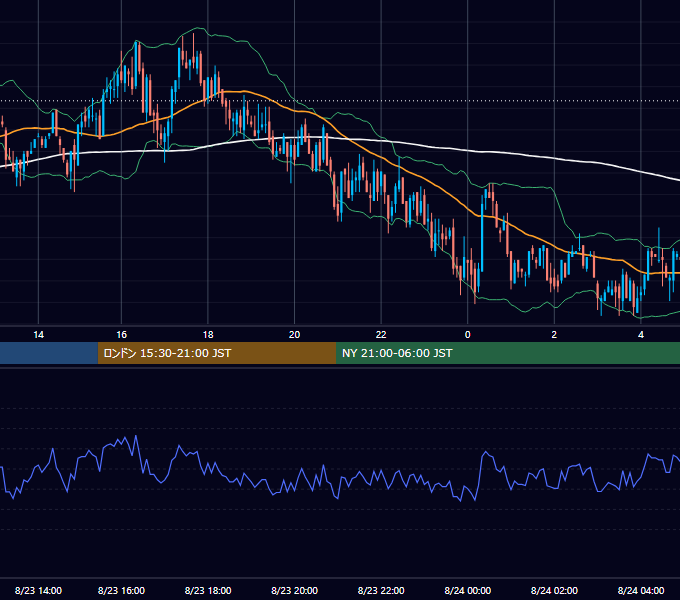Click the 8/23 16:00 date label
Viewport: 680px width, 600px height.
[121, 590]
